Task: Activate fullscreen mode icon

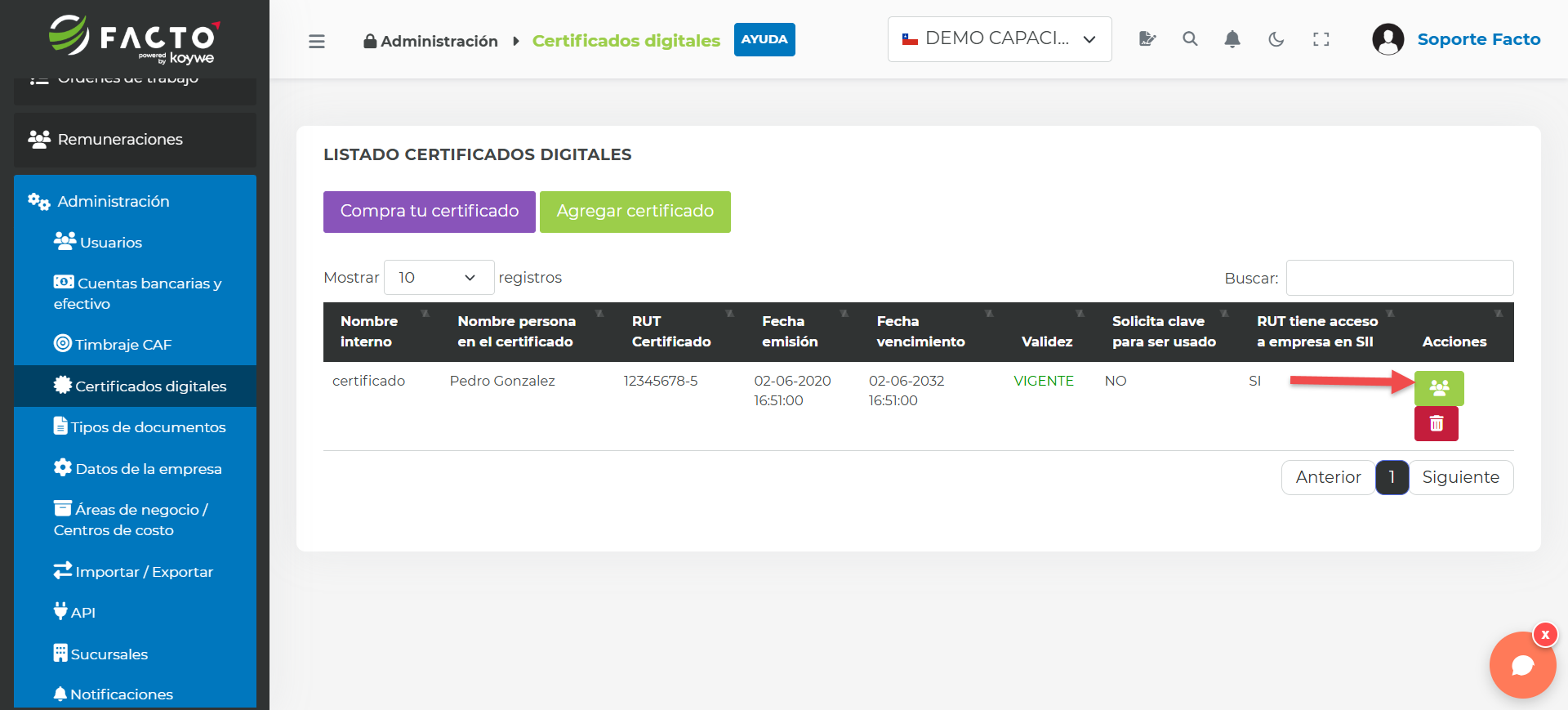Action: tap(1321, 38)
